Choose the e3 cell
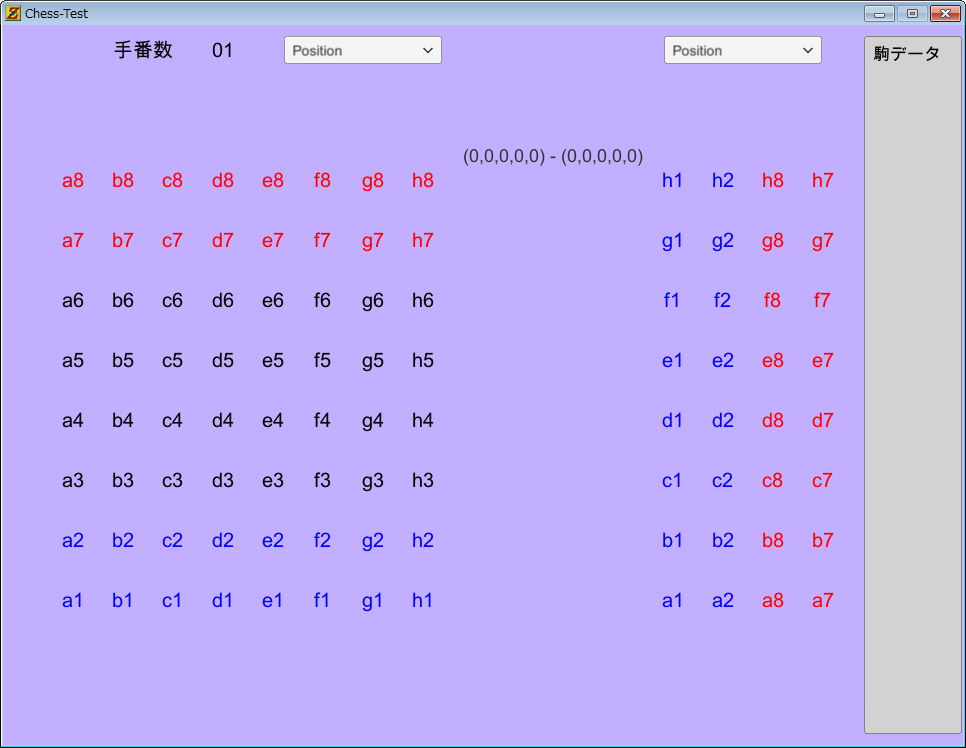 pos(272,480)
